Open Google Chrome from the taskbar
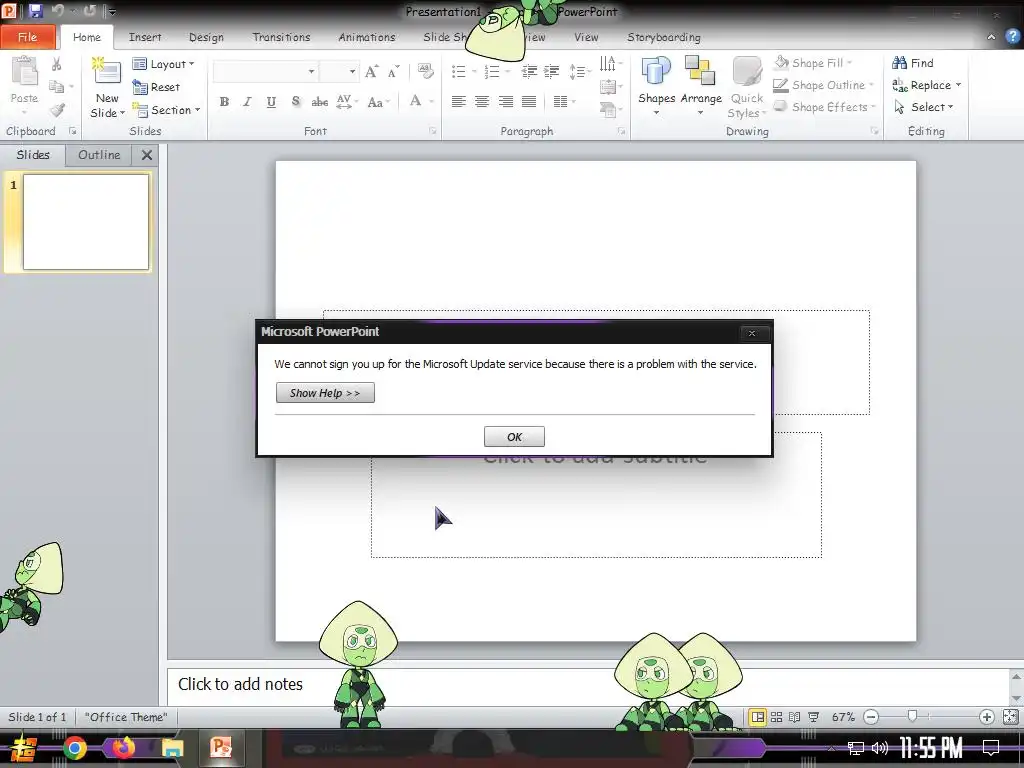1024x768 pixels. click(x=74, y=748)
